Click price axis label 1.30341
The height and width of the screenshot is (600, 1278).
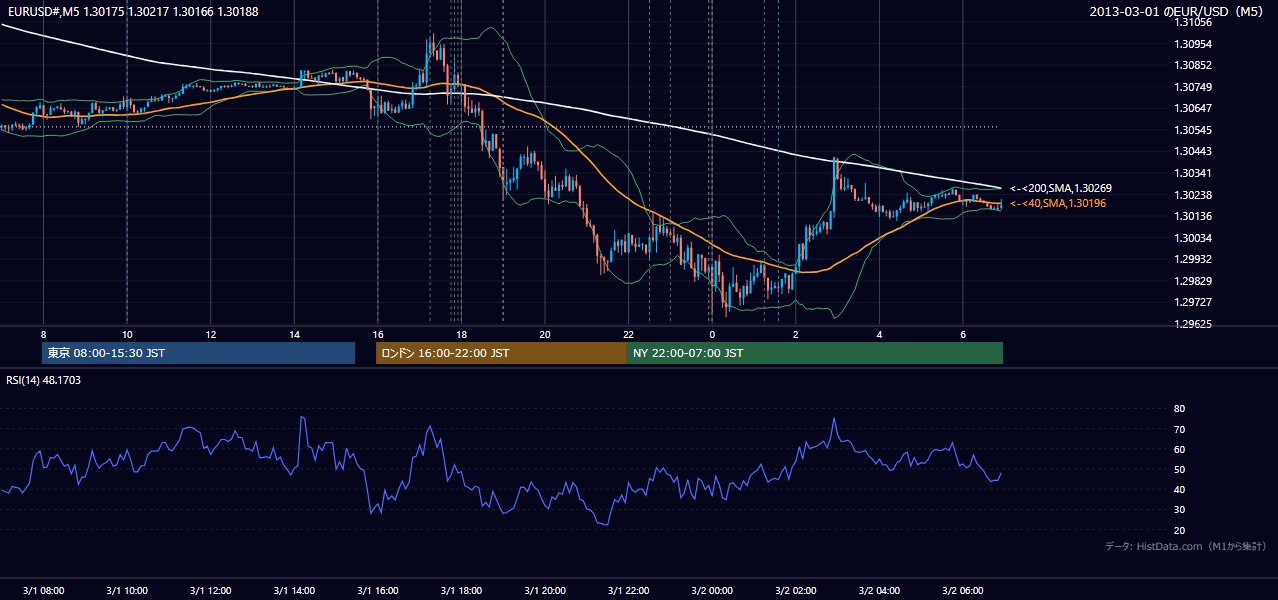[1194, 173]
